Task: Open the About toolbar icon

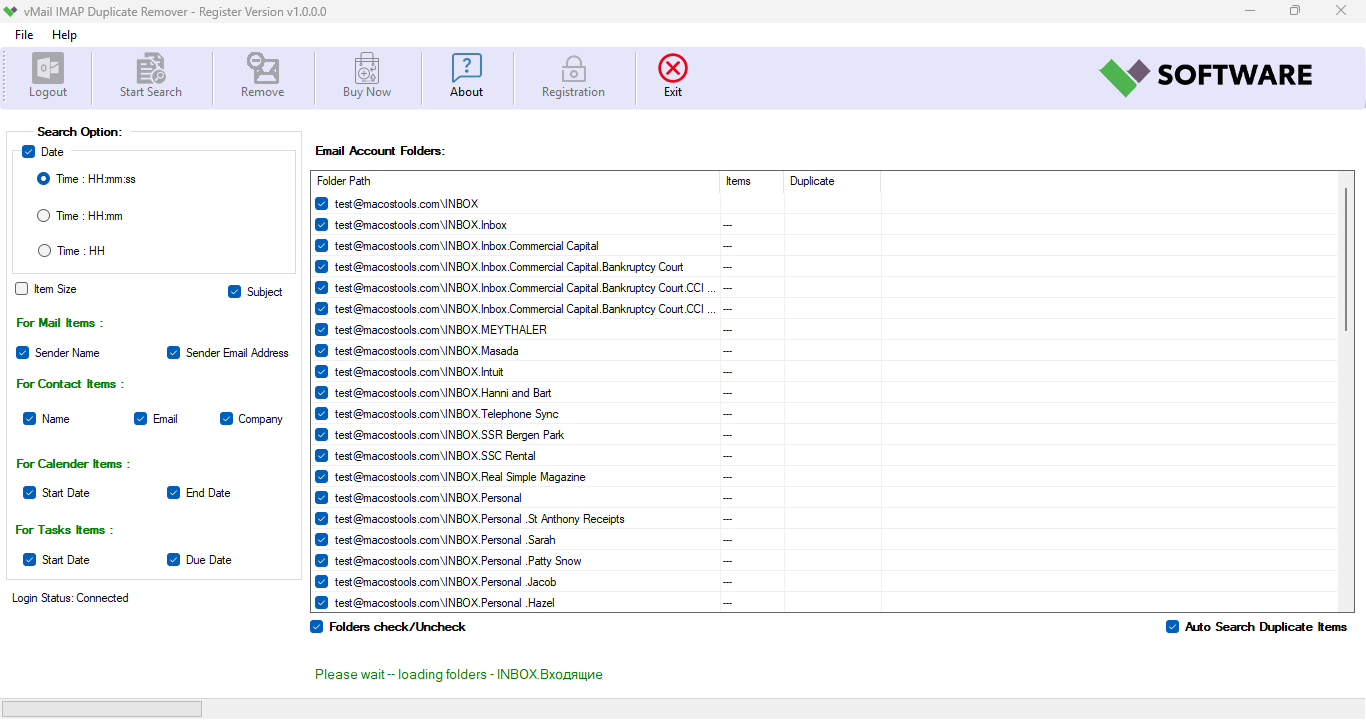Action: pyautogui.click(x=467, y=68)
